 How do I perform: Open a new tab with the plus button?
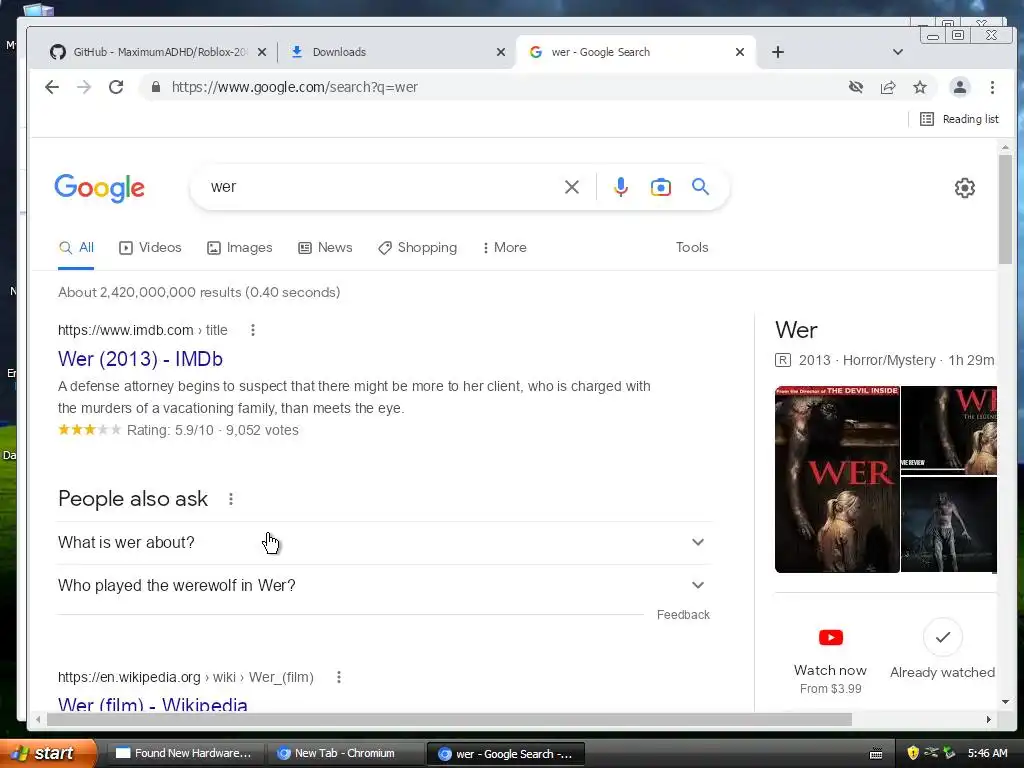pos(777,52)
